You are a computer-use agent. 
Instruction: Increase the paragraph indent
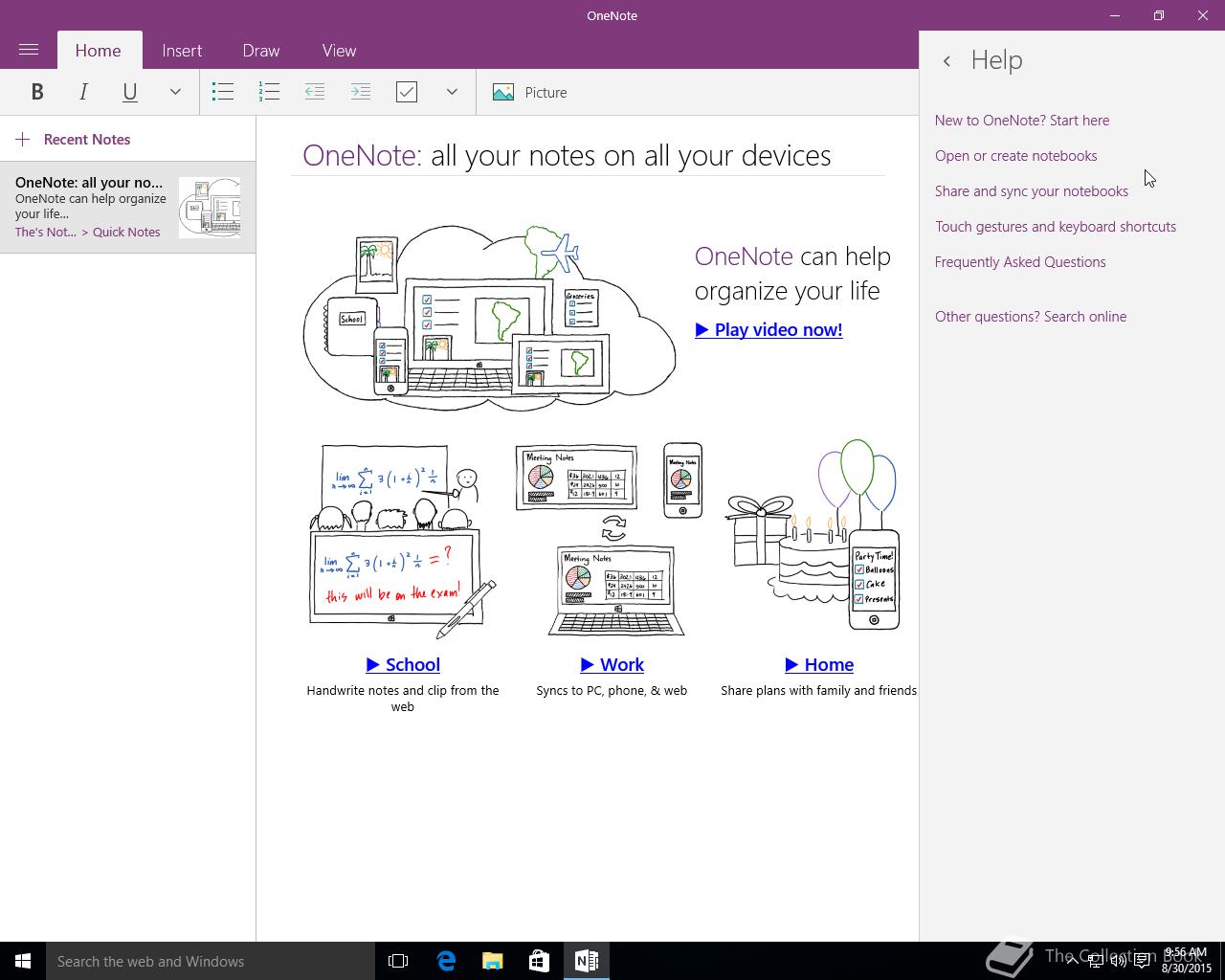tap(361, 92)
